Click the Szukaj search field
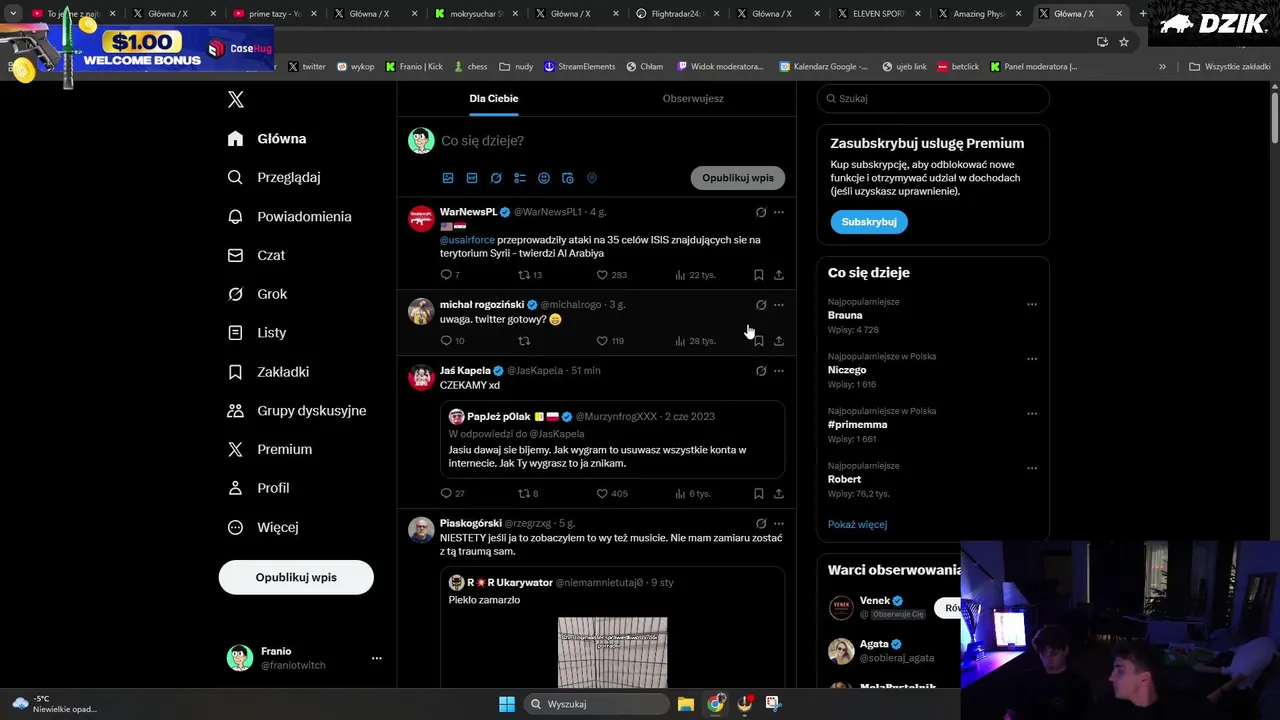The height and width of the screenshot is (720, 1280). pos(933,98)
